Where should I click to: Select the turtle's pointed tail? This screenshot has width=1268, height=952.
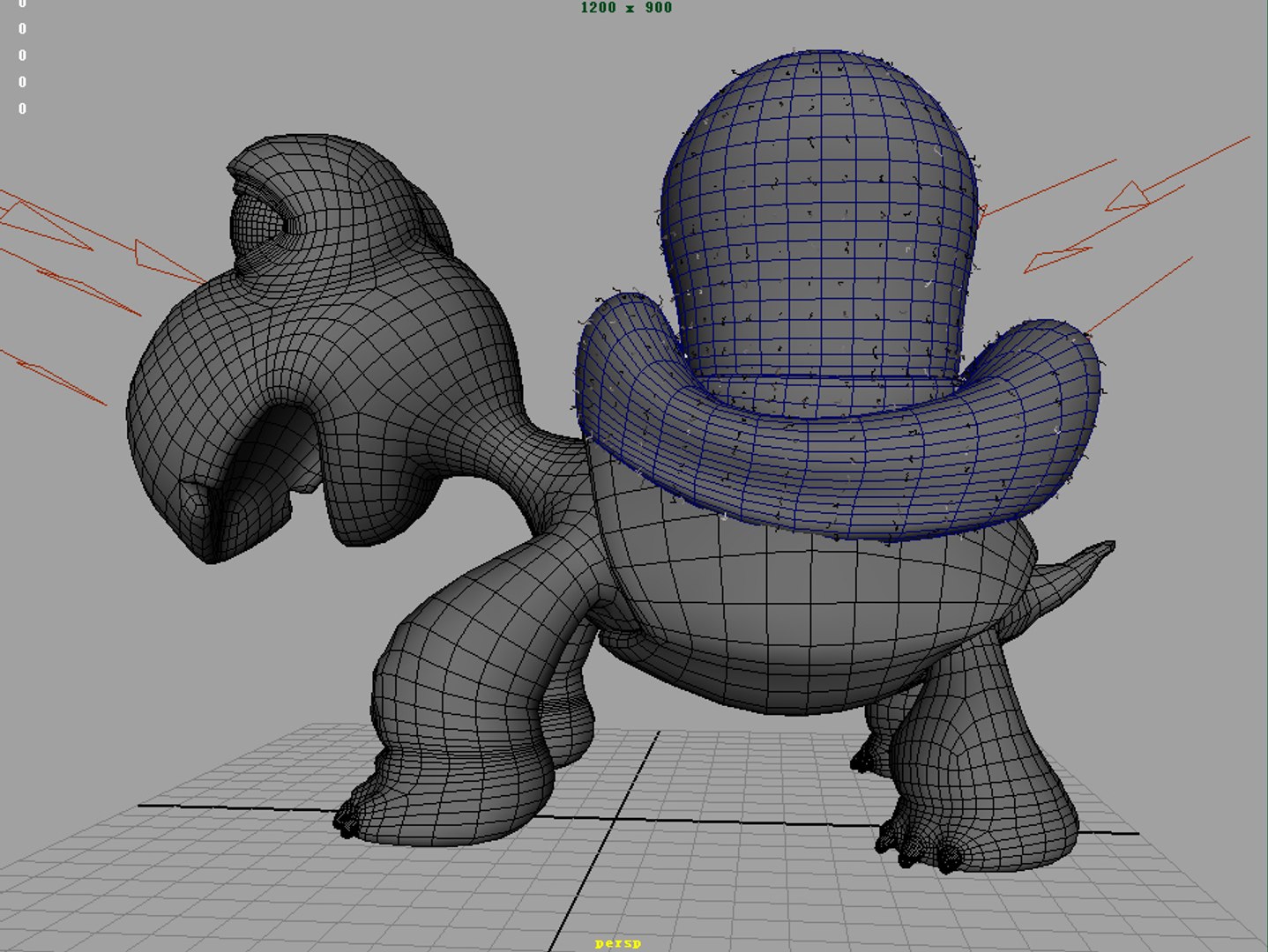1070,571
